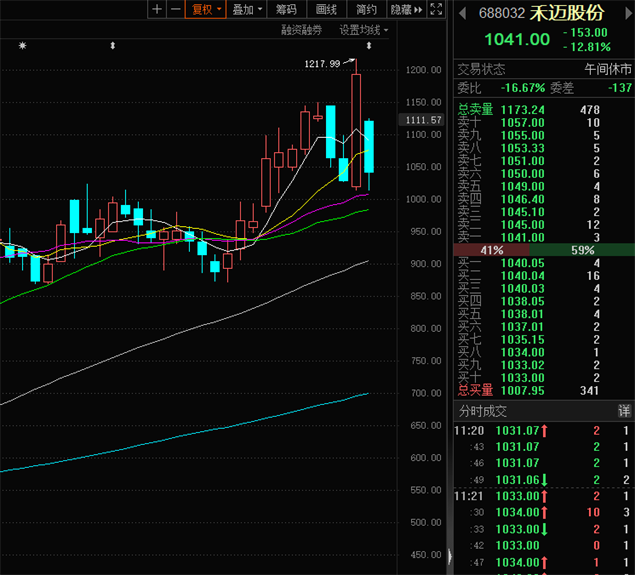The height and width of the screenshot is (575, 635).
Task: Open the 设置均线 moving average dropdown
Action: click(x=364, y=30)
